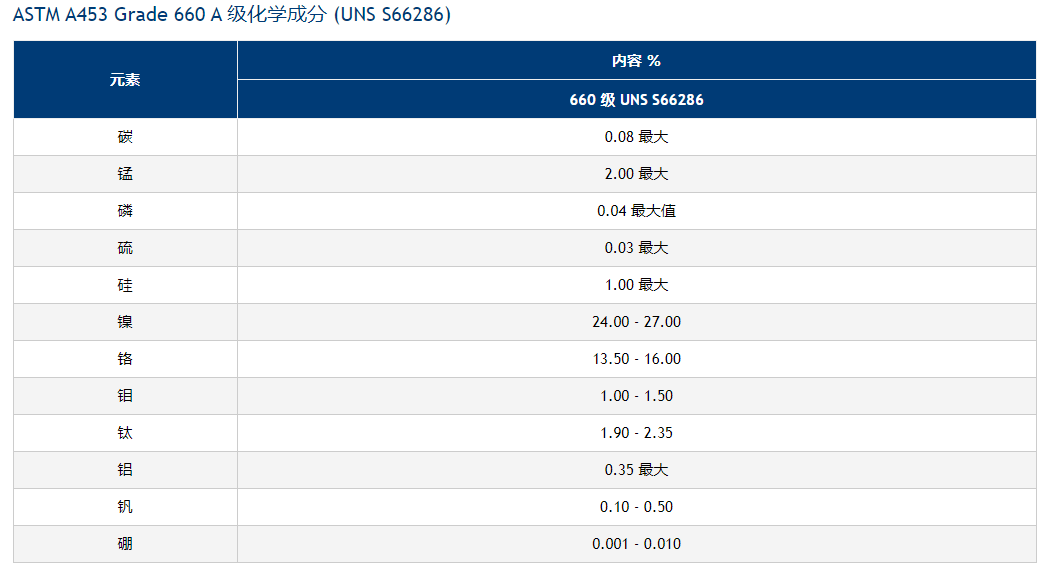Viewport: 1044px width, 568px height.
Task: Click the 13.50 - 16.00 chromium range
Action: coord(637,359)
